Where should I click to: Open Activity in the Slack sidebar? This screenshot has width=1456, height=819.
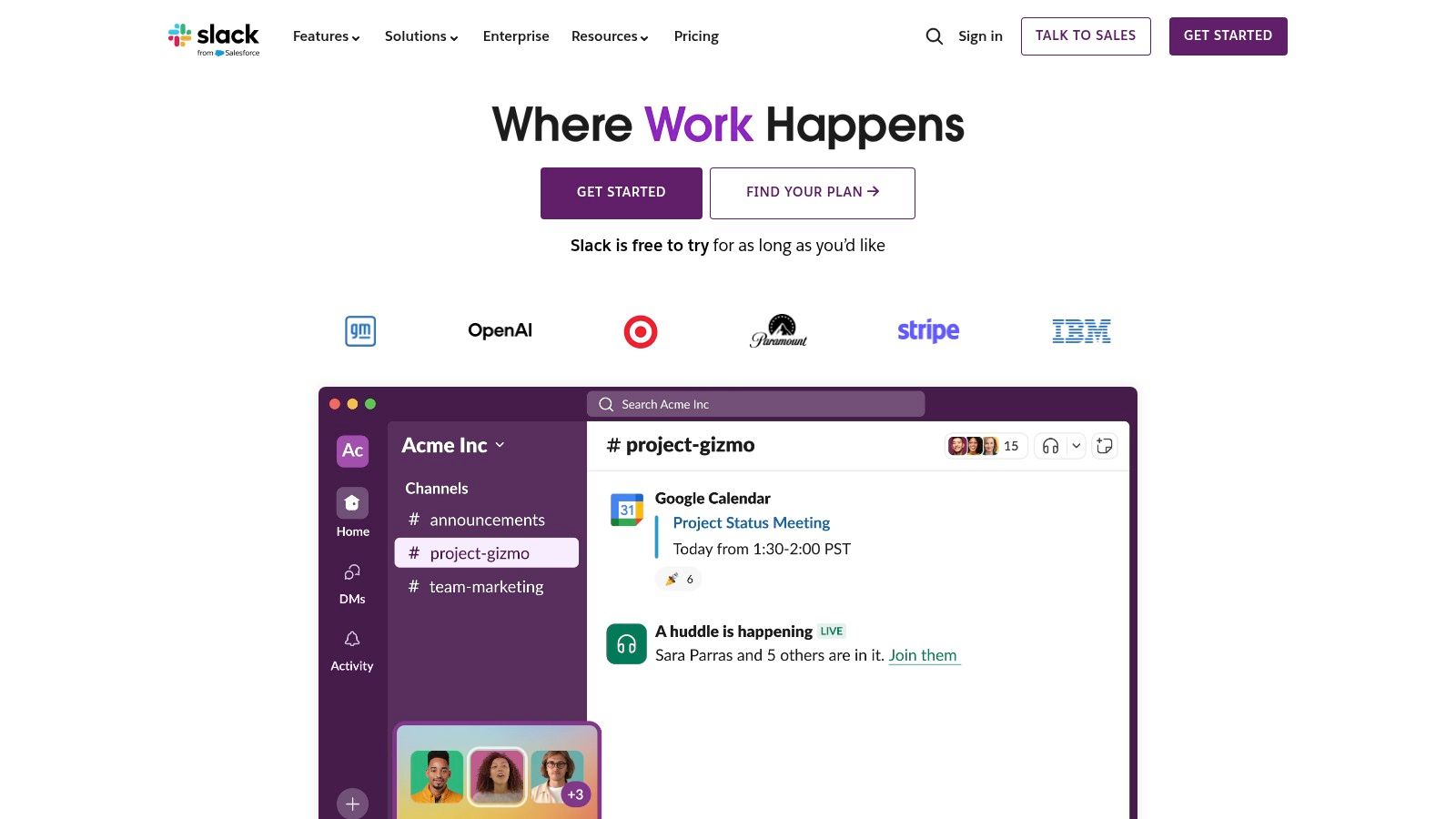[x=352, y=639]
